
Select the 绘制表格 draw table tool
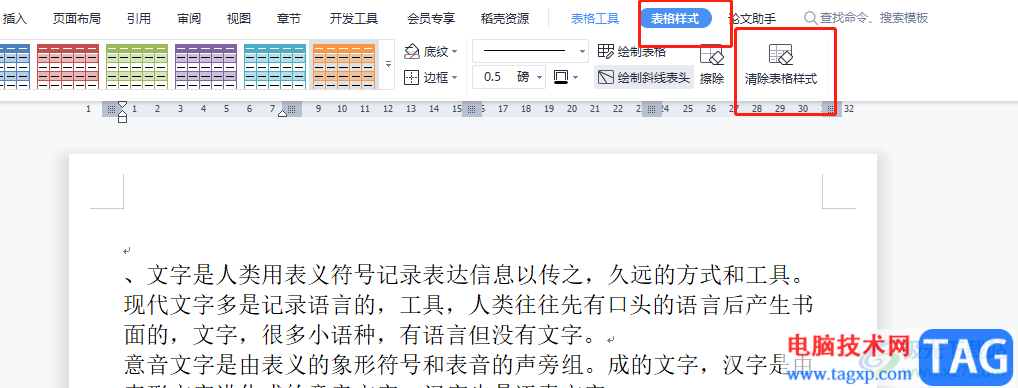point(632,51)
